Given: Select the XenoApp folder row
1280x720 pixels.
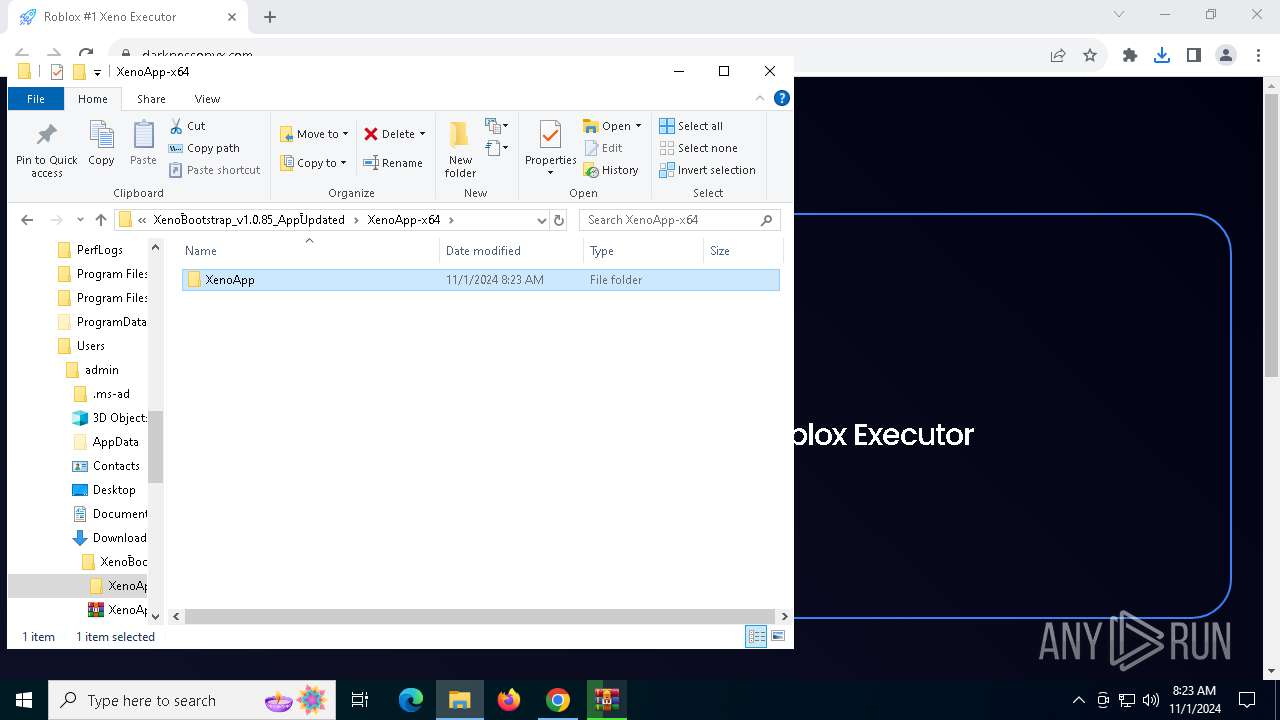Looking at the screenshot, I should coord(481,280).
